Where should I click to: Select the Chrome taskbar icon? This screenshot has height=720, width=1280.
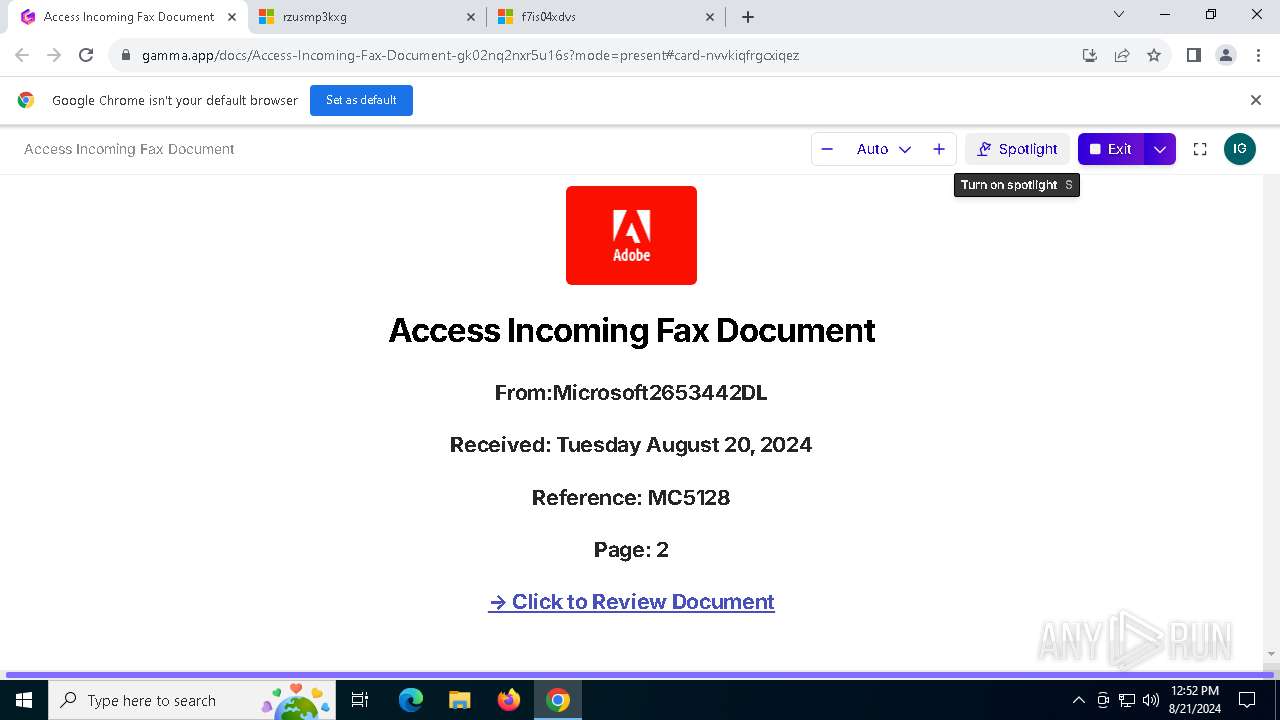[x=558, y=700]
